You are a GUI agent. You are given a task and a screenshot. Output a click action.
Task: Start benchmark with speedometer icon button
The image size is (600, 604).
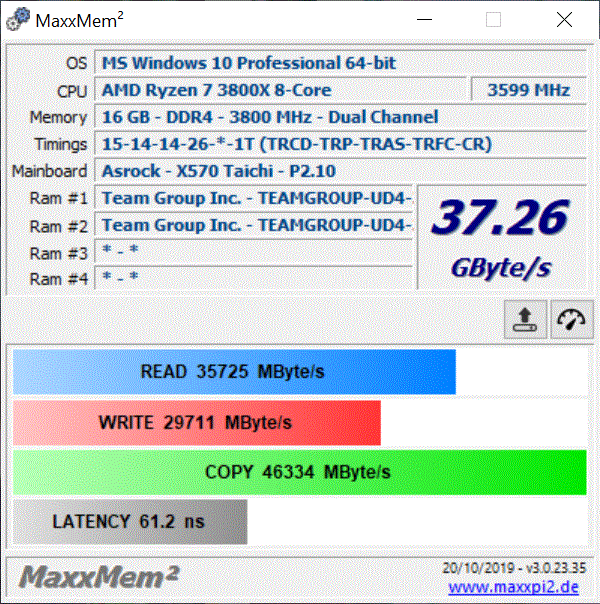pos(572,320)
